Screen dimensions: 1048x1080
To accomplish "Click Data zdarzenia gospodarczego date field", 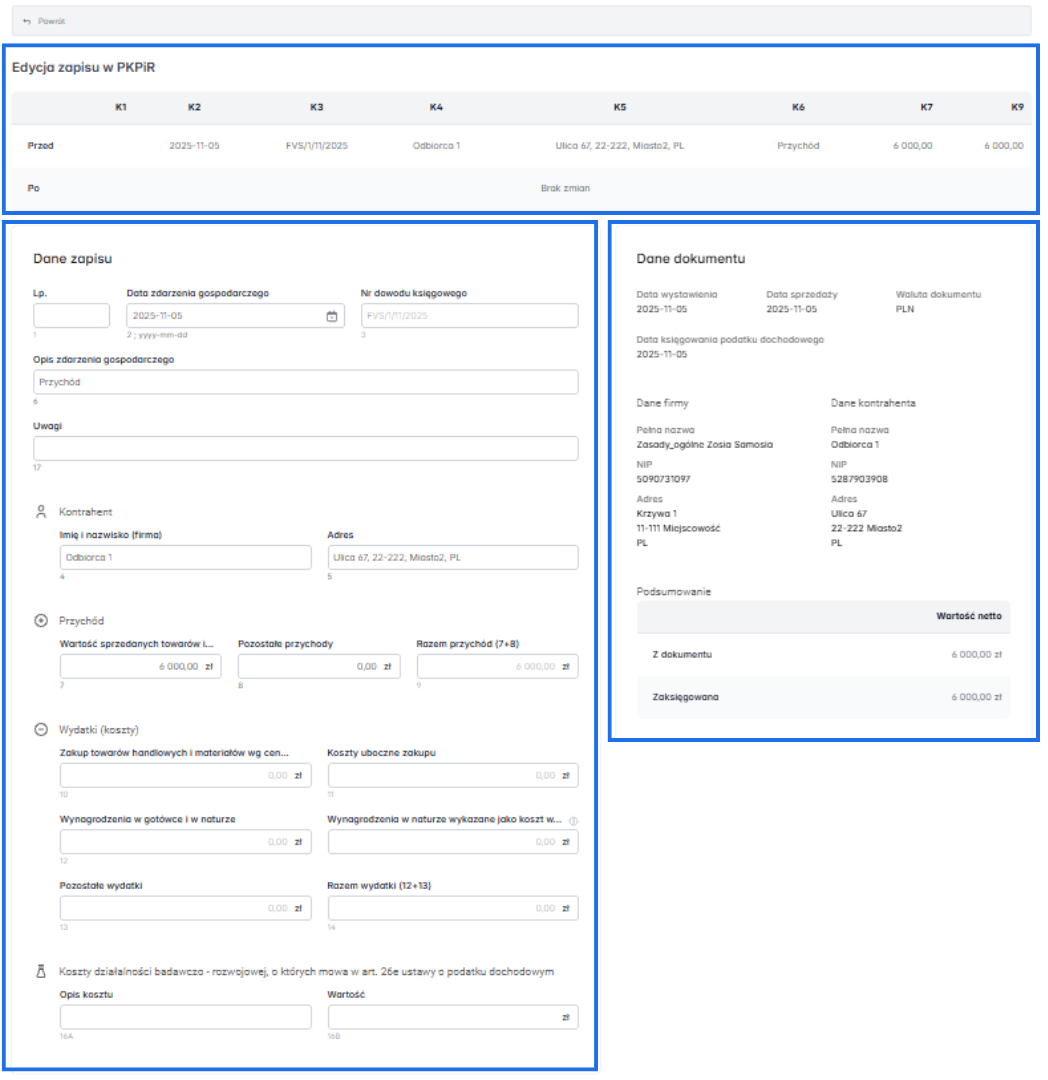I will (235, 315).
